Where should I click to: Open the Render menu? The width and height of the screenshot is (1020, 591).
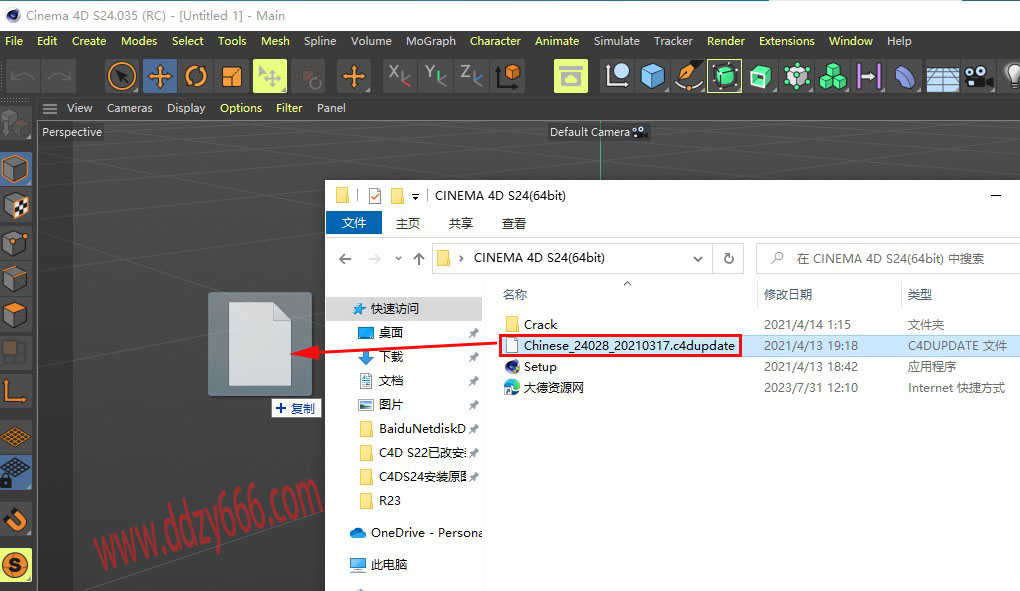tap(725, 41)
